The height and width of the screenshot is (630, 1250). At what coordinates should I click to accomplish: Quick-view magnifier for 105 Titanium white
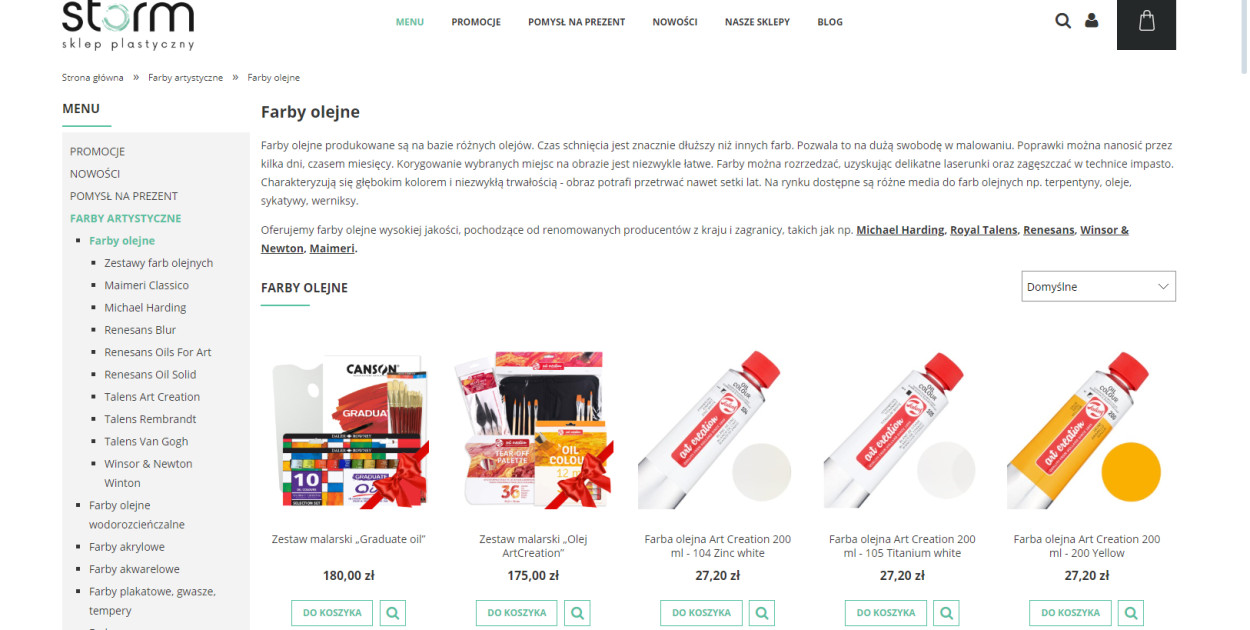click(946, 613)
